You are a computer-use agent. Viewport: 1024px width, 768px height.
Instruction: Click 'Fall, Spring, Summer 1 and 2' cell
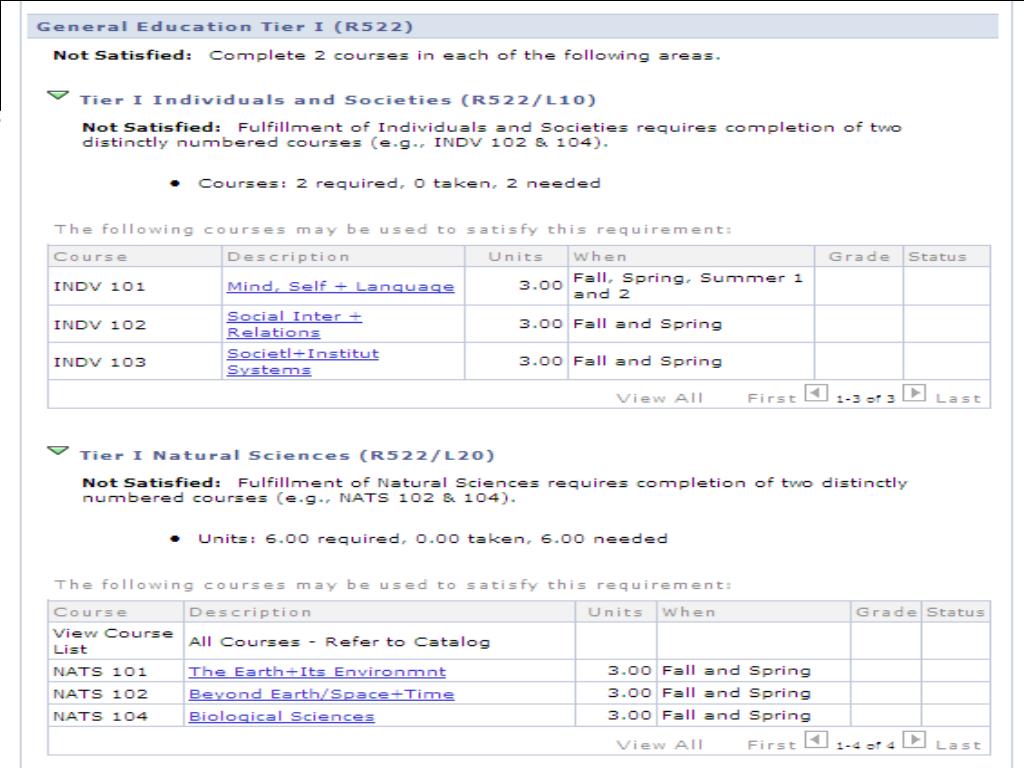(691, 286)
